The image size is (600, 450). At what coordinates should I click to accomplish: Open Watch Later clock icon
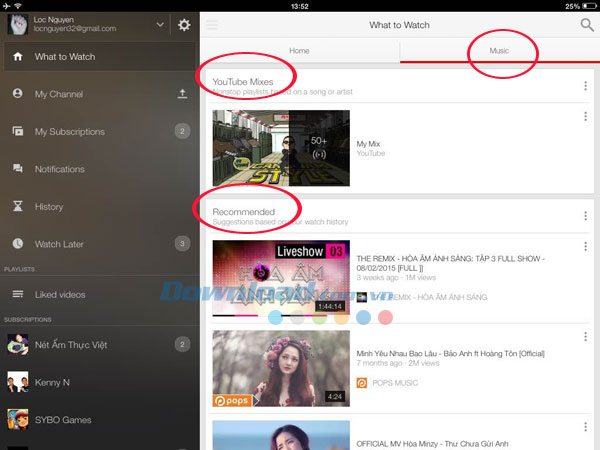point(18,243)
